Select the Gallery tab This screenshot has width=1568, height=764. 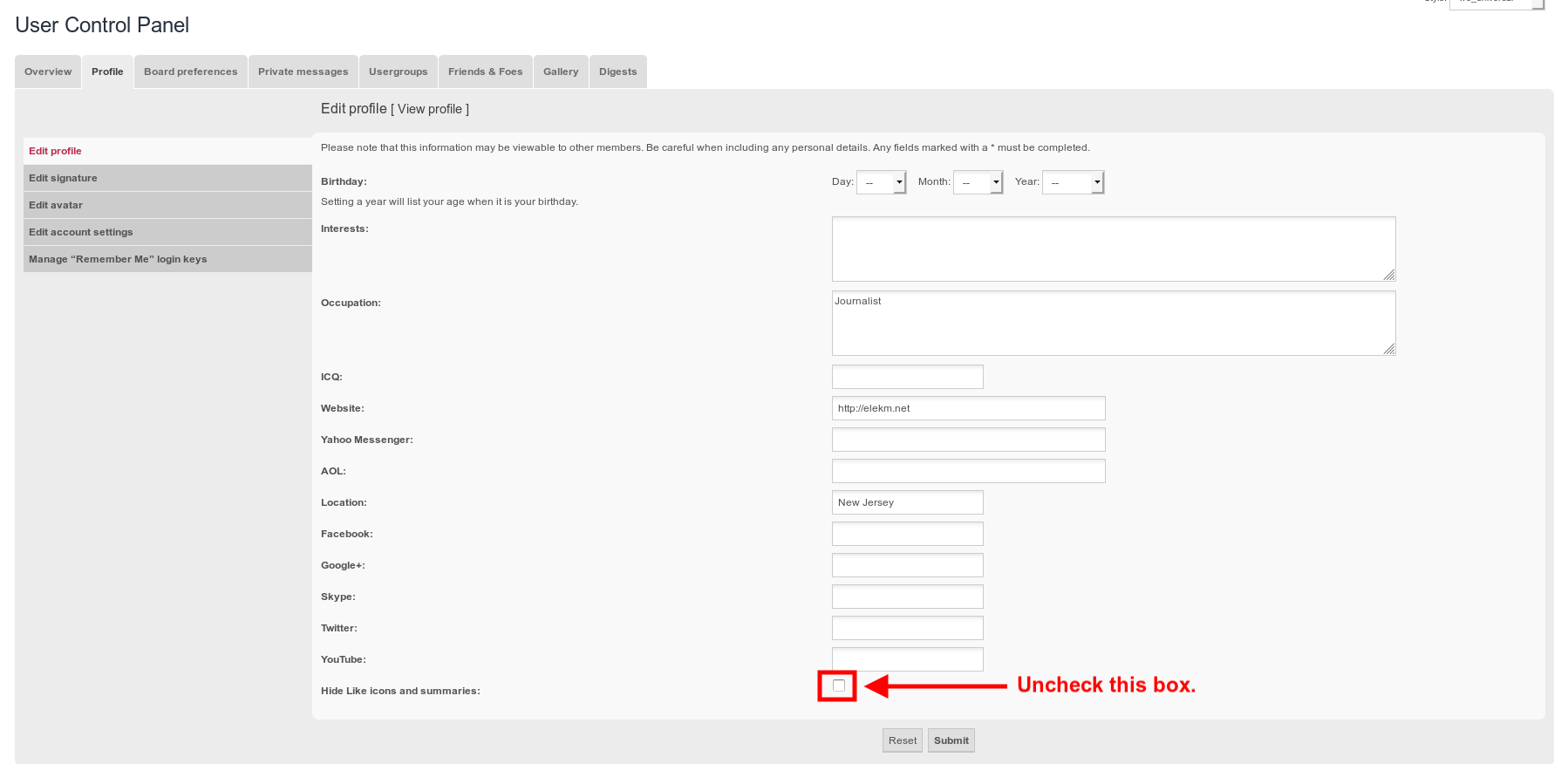pyautogui.click(x=561, y=72)
